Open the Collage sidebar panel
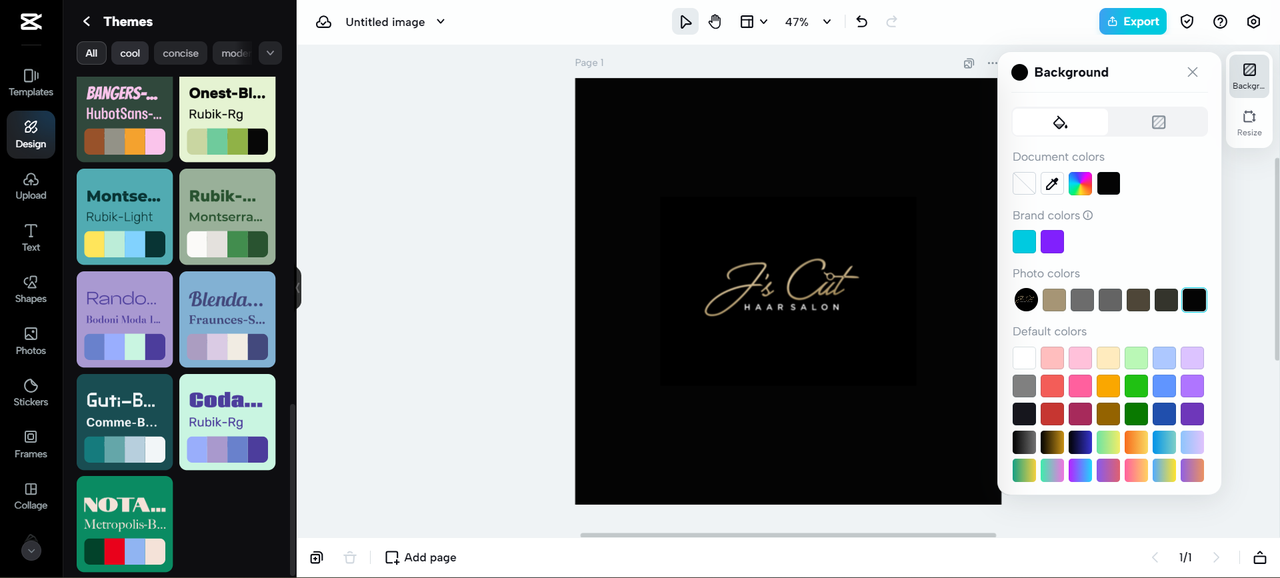1280x578 pixels. tap(31, 496)
